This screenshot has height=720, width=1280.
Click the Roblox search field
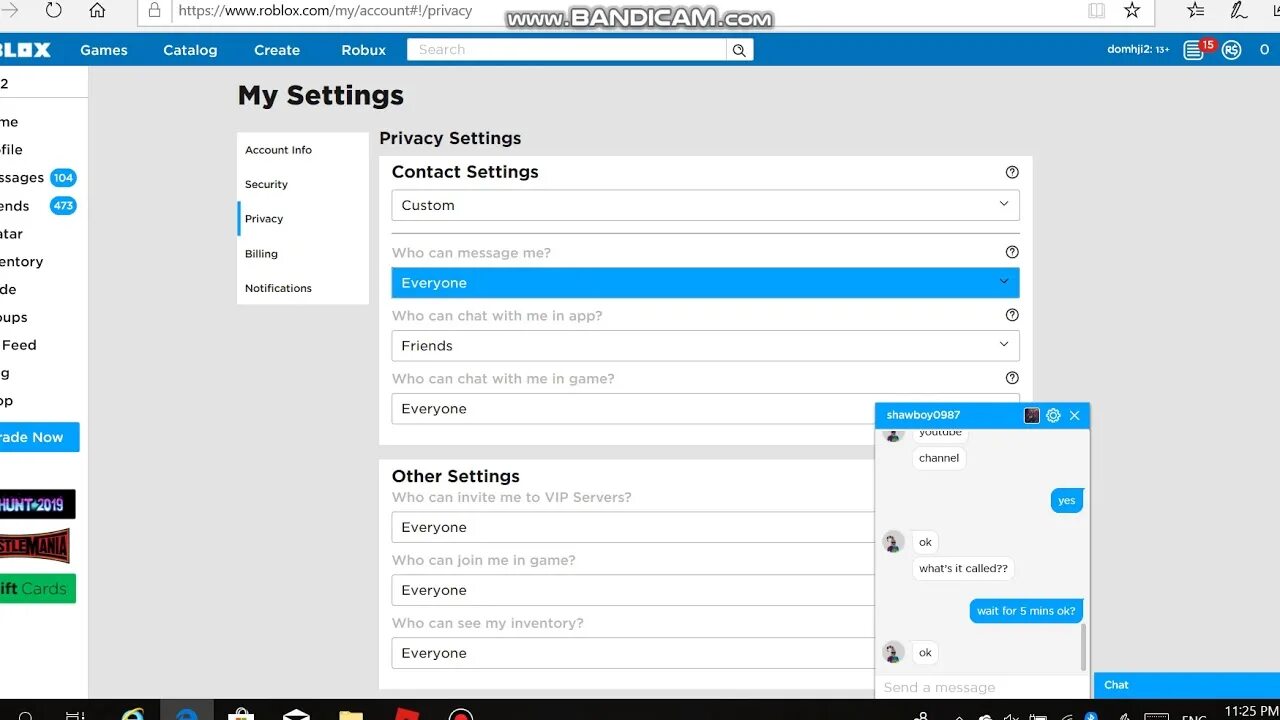567,50
